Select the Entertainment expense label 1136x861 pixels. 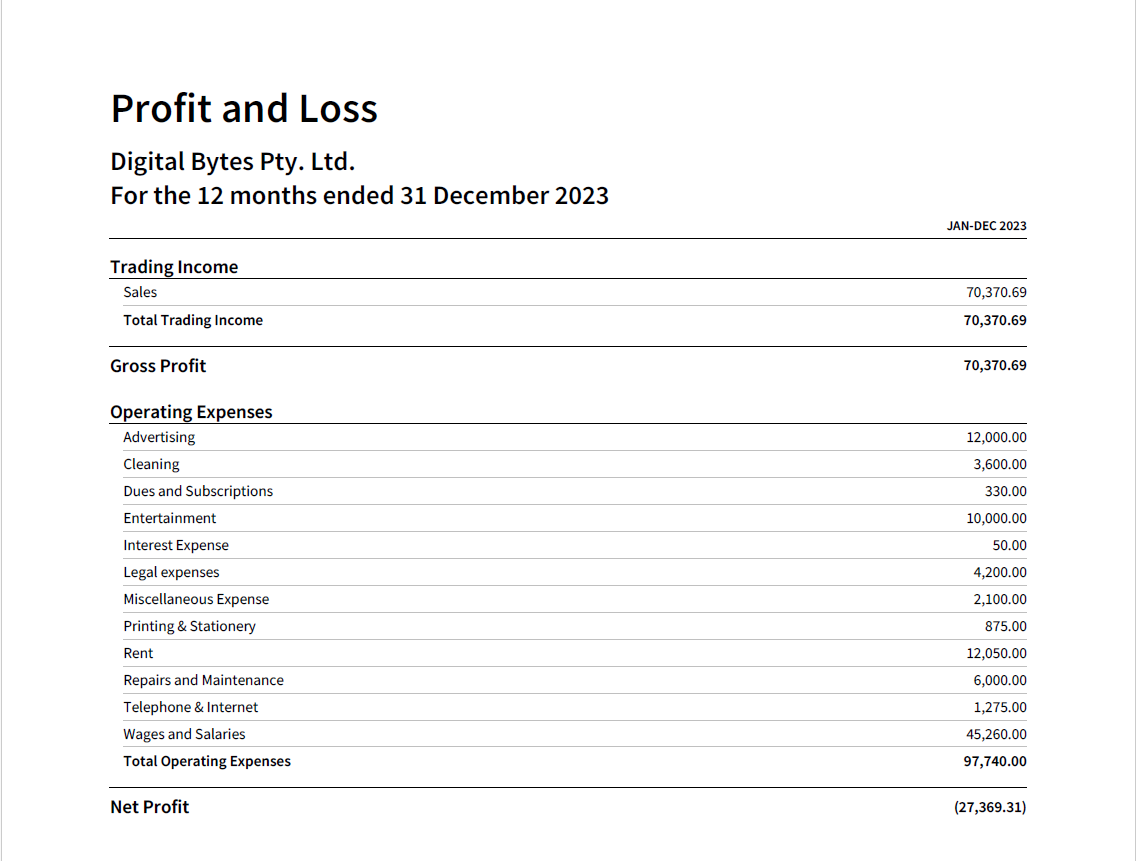pos(170,518)
